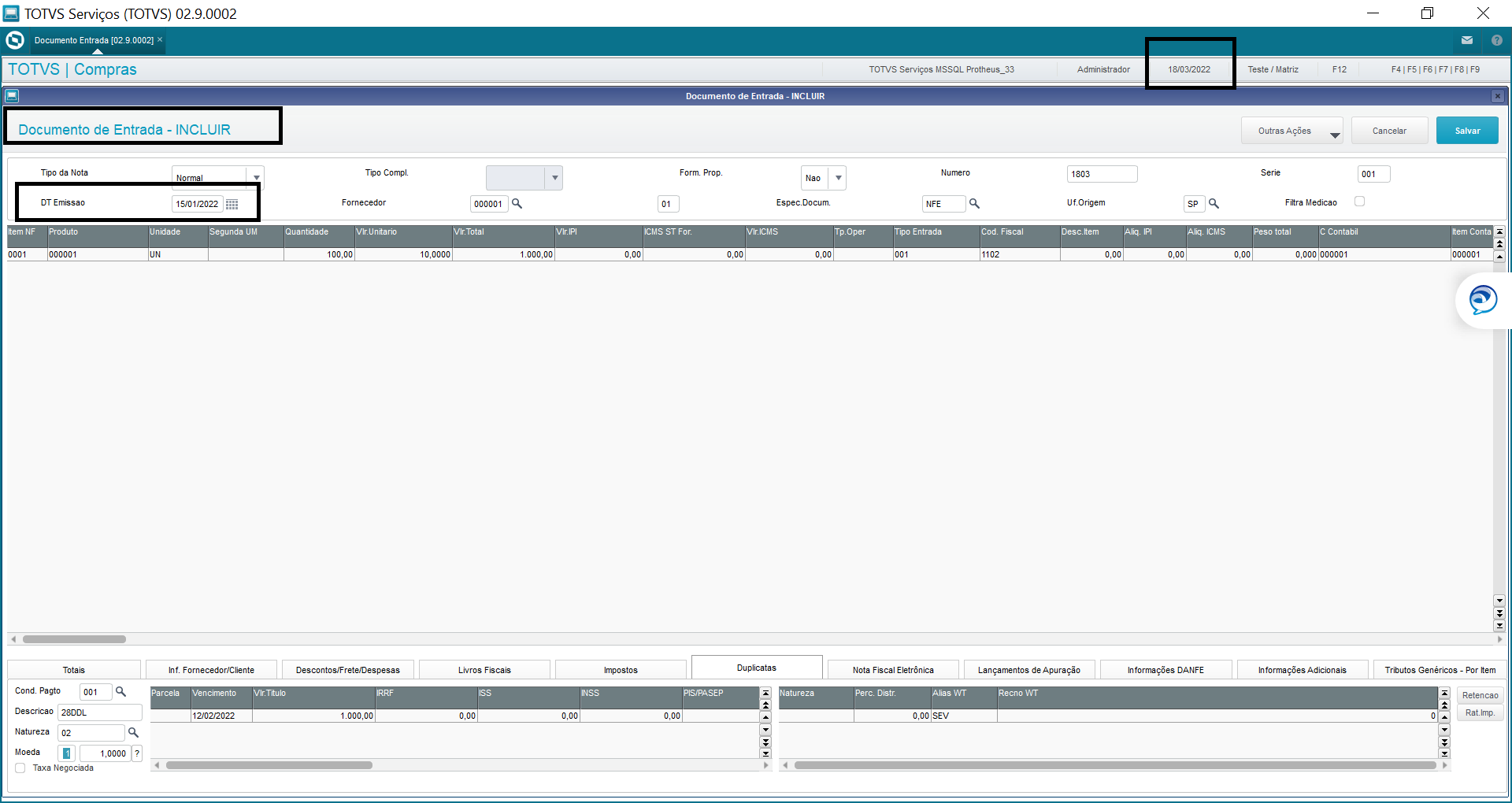Screen dimensions: 1512x803
Task: Click the Cod. Fiscal cell 1102
Action: (x=1019, y=255)
